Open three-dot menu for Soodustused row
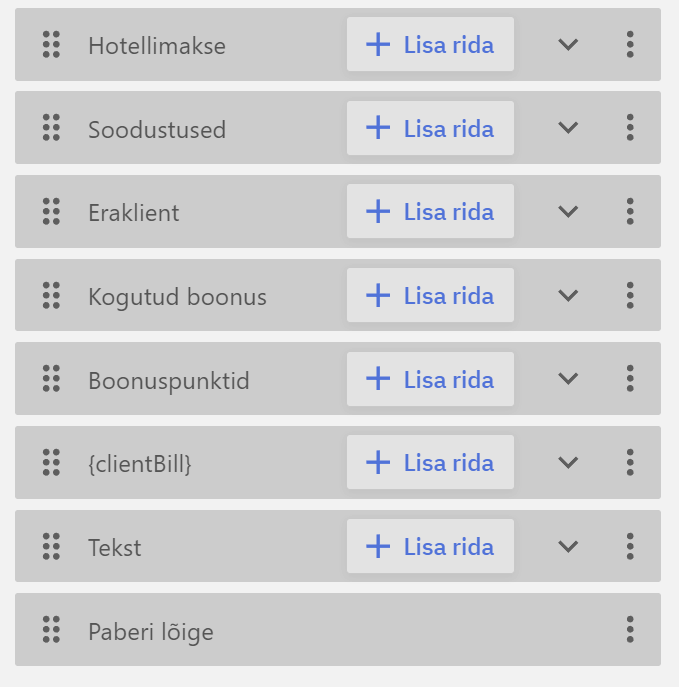The width and height of the screenshot is (679, 687). pyautogui.click(x=630, y=128)
